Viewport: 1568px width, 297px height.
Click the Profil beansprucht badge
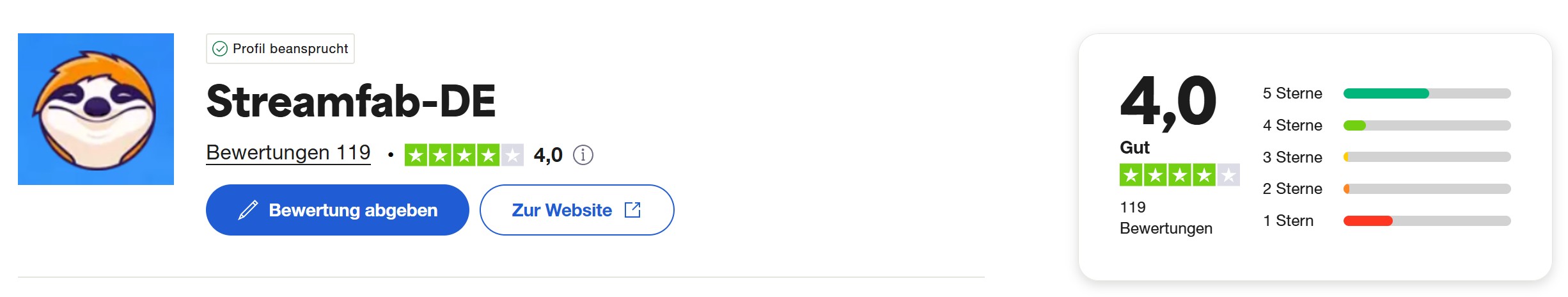point(280,49)
